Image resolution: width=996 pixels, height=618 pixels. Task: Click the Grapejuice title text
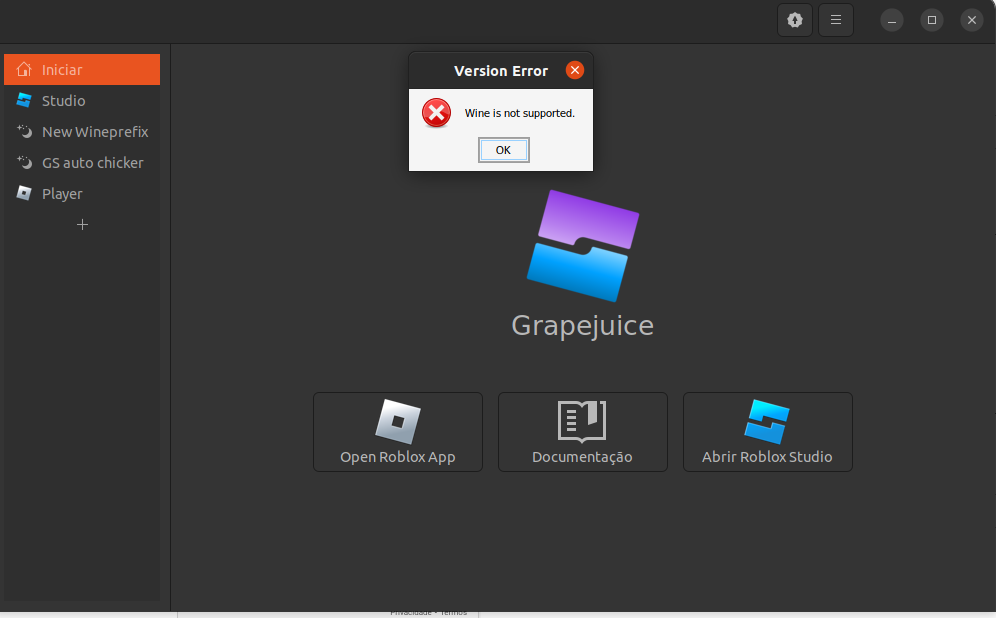582,325
